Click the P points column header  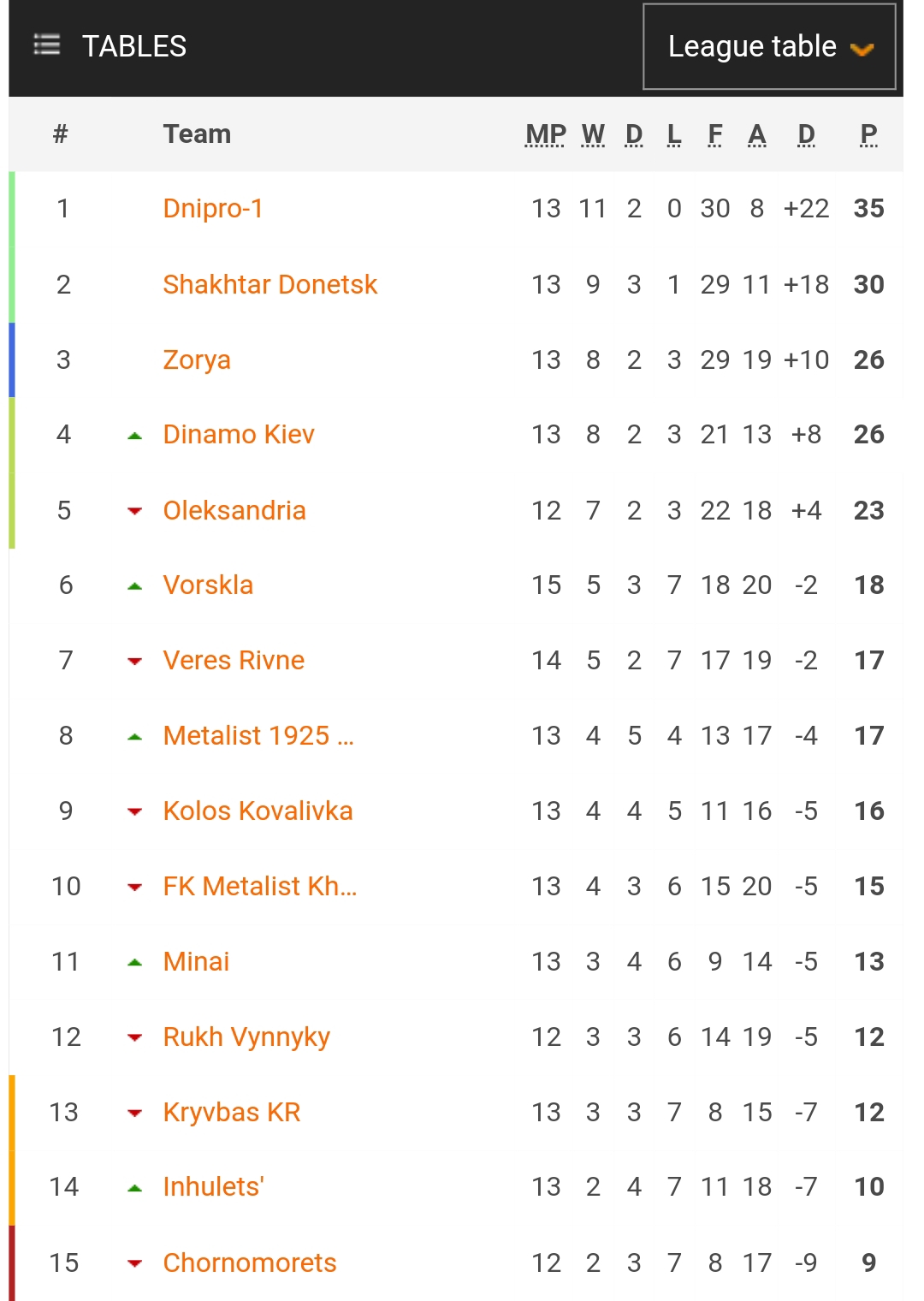(868, 134)
